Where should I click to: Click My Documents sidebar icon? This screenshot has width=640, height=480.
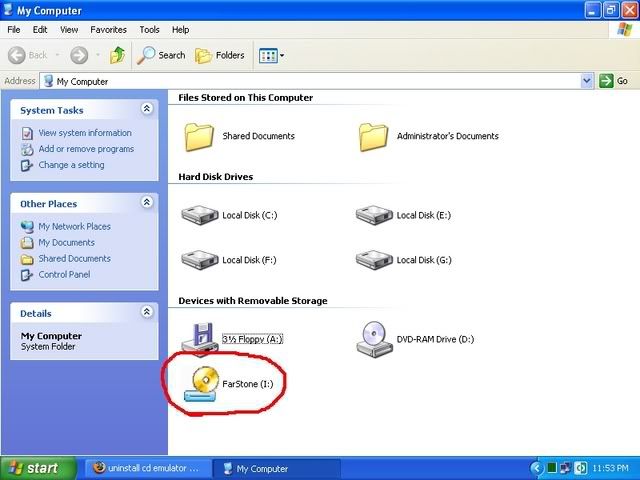point(27,243)
